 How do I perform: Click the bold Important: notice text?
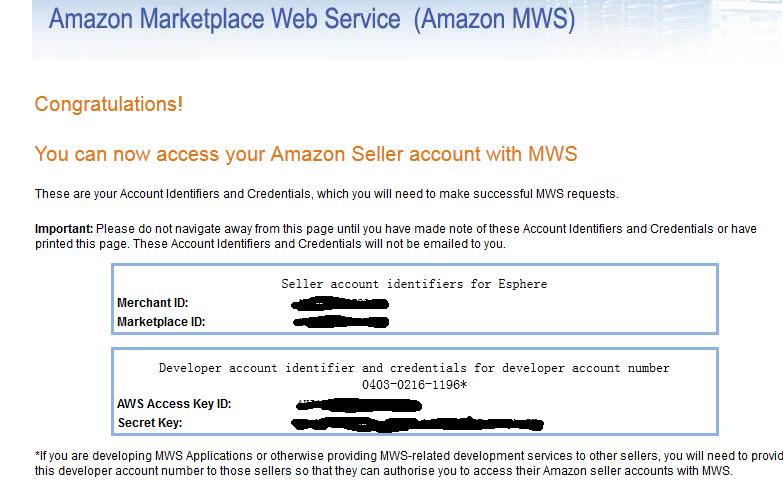(64, 229)
